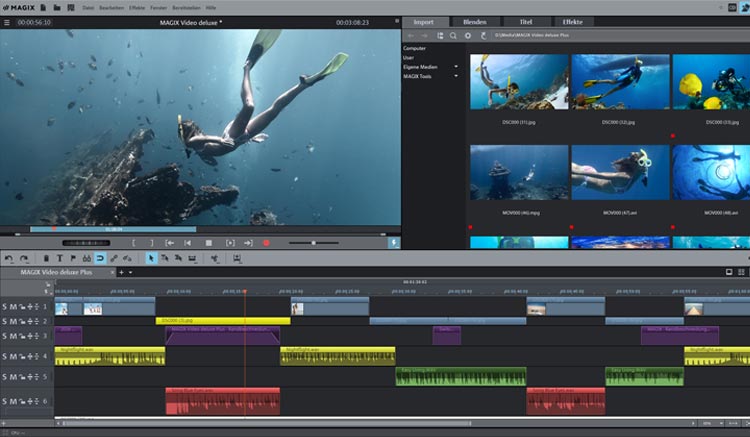Open the Hilfe menu
Screen dimensions: 750x437
(x=210, y=8)
